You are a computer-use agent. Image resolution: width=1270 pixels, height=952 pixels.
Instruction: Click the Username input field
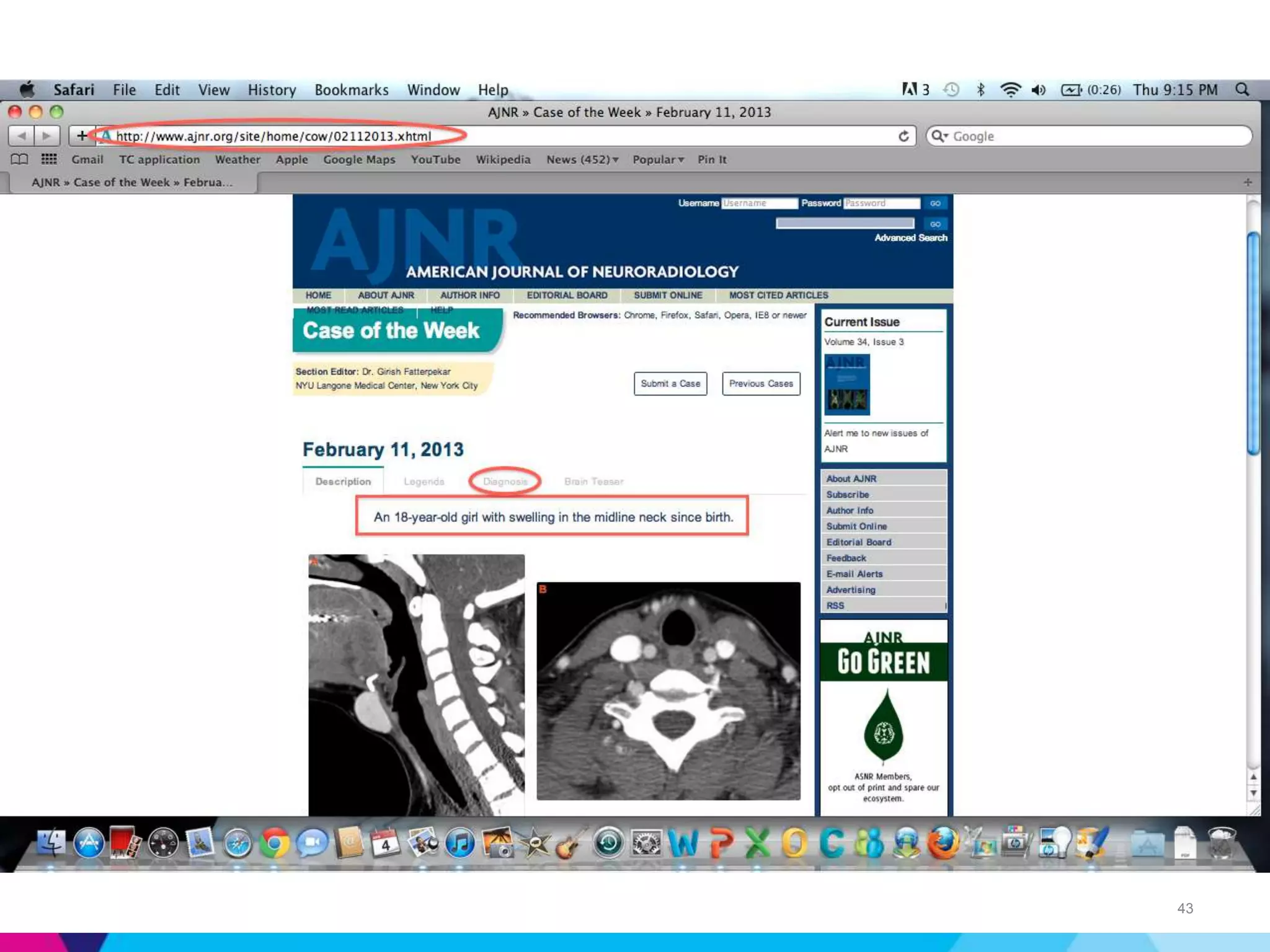tap(759, 203)
